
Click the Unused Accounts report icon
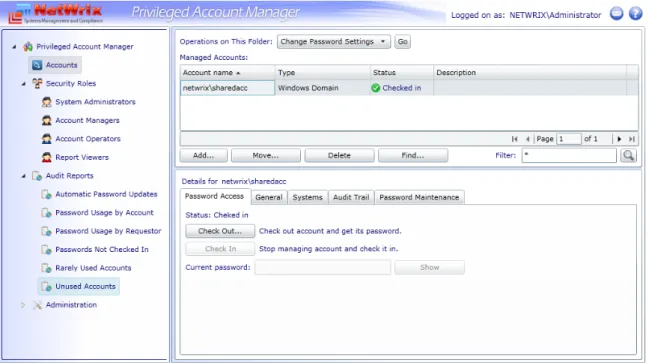tap(47, 286)
